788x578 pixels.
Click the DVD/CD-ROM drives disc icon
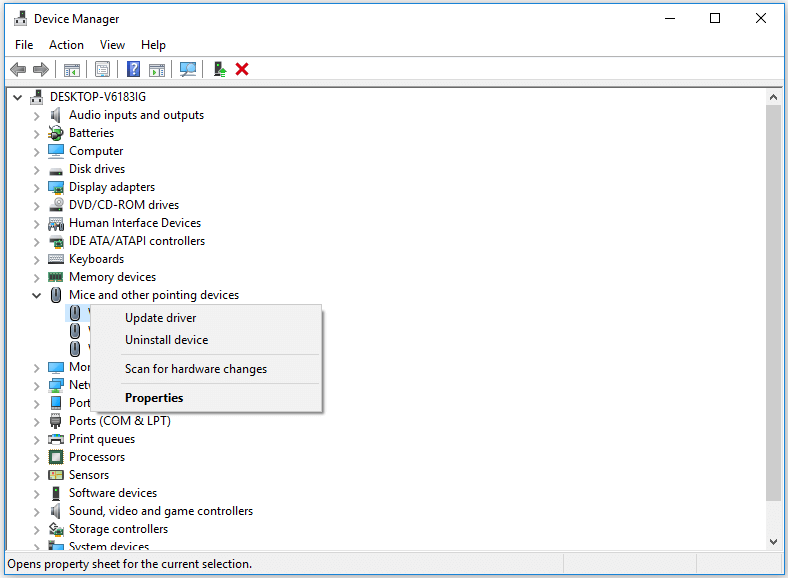(x=56, y=205)
